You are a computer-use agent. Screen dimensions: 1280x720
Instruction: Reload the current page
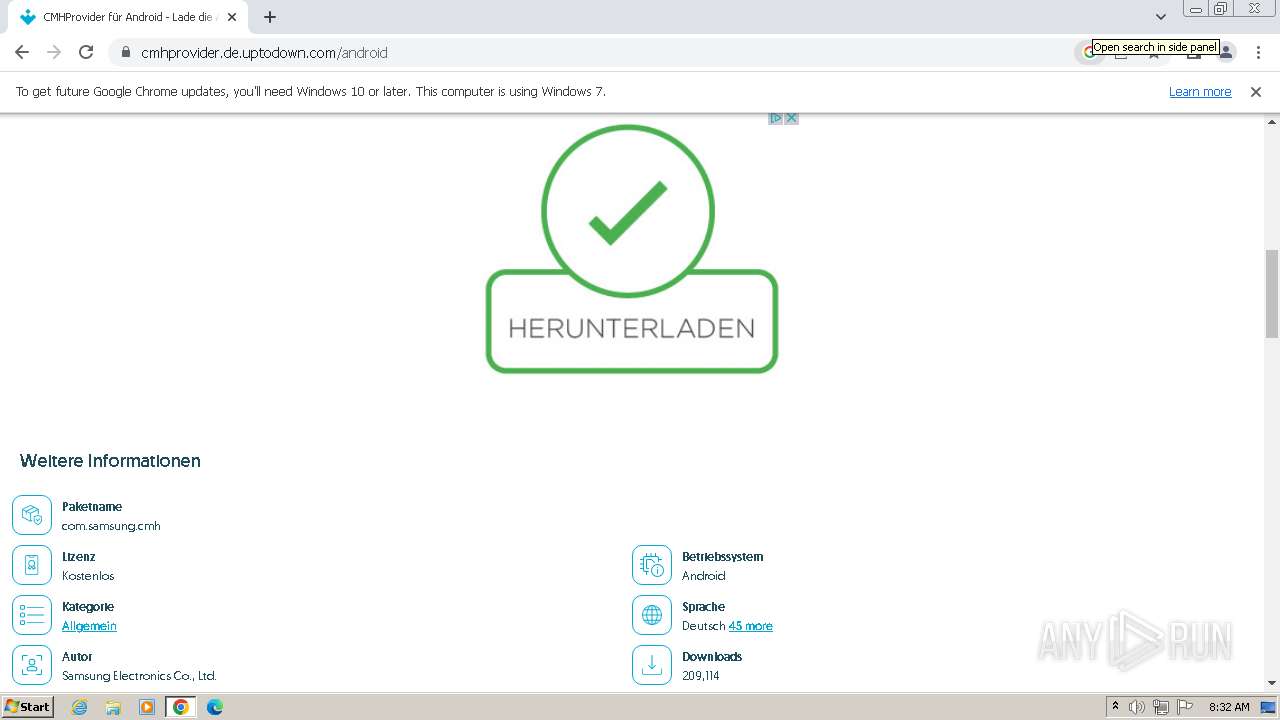86,52
